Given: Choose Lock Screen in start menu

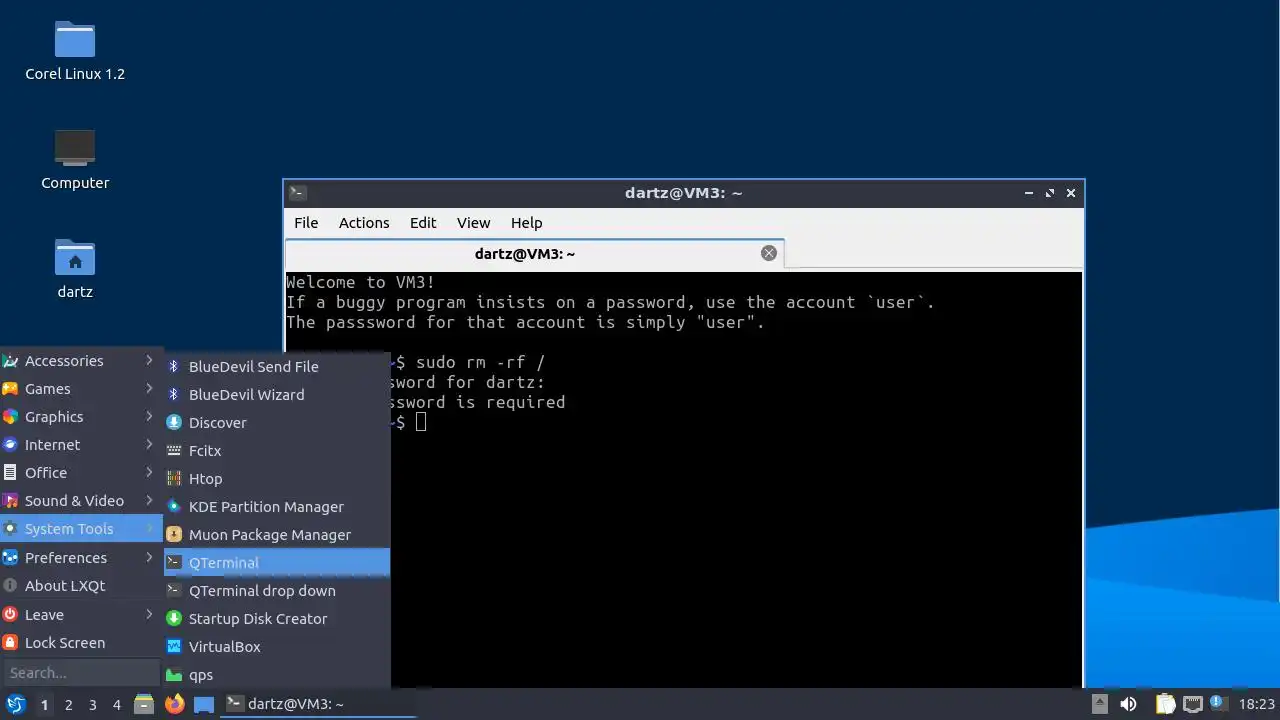Looking at the screenshot, I should (81, 643).
